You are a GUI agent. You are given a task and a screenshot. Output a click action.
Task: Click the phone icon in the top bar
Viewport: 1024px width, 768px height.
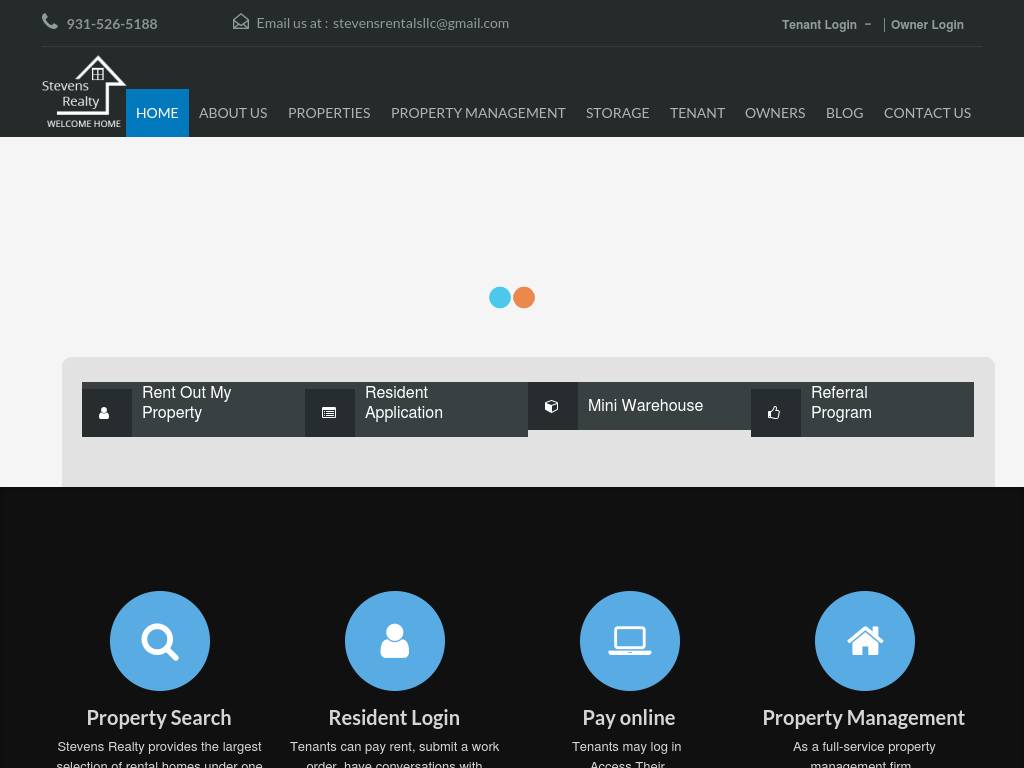tap(50, 21)
